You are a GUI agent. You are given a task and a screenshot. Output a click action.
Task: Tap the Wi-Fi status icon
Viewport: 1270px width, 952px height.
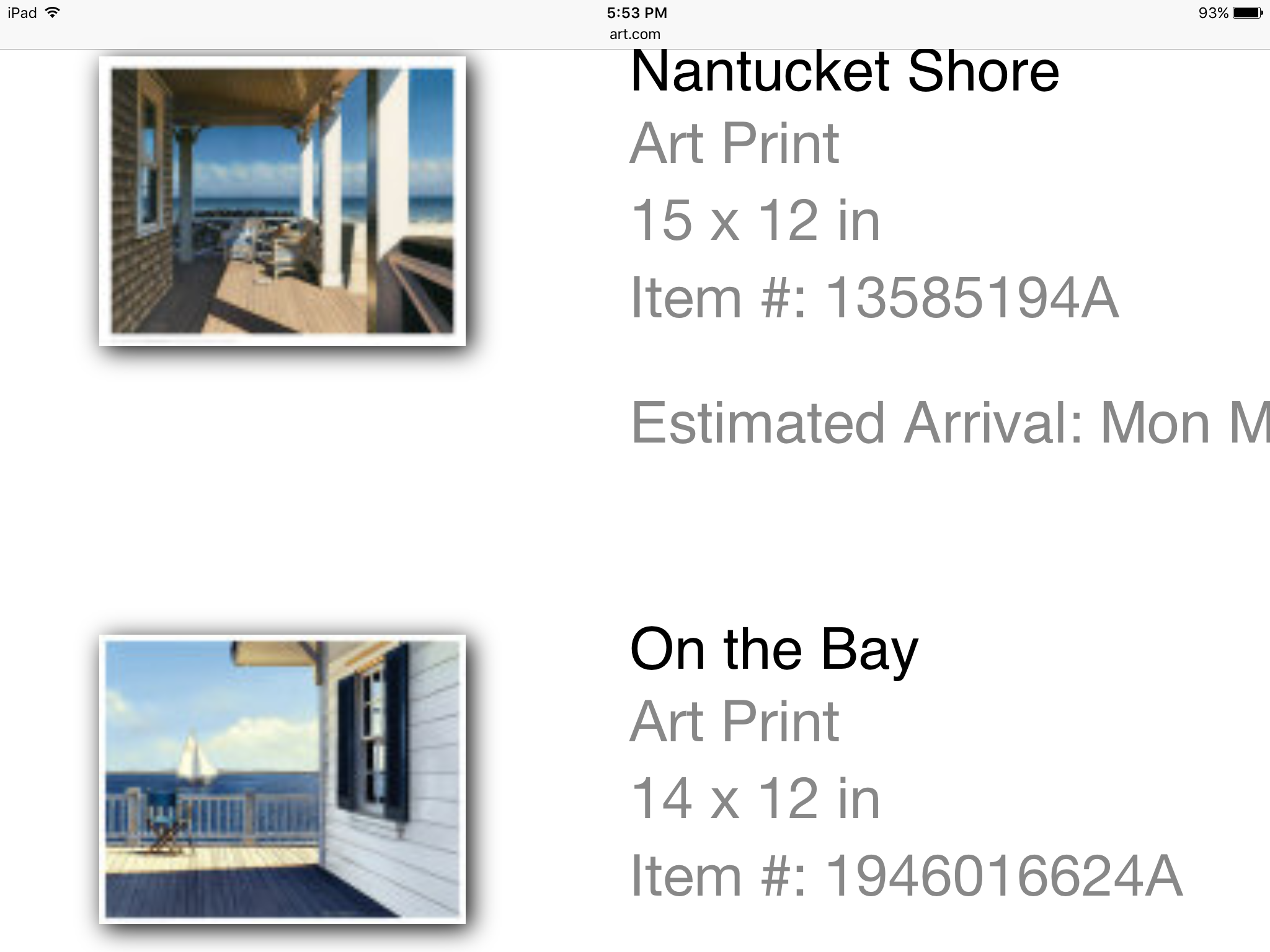pyautogui.click(x=53, y=12)
